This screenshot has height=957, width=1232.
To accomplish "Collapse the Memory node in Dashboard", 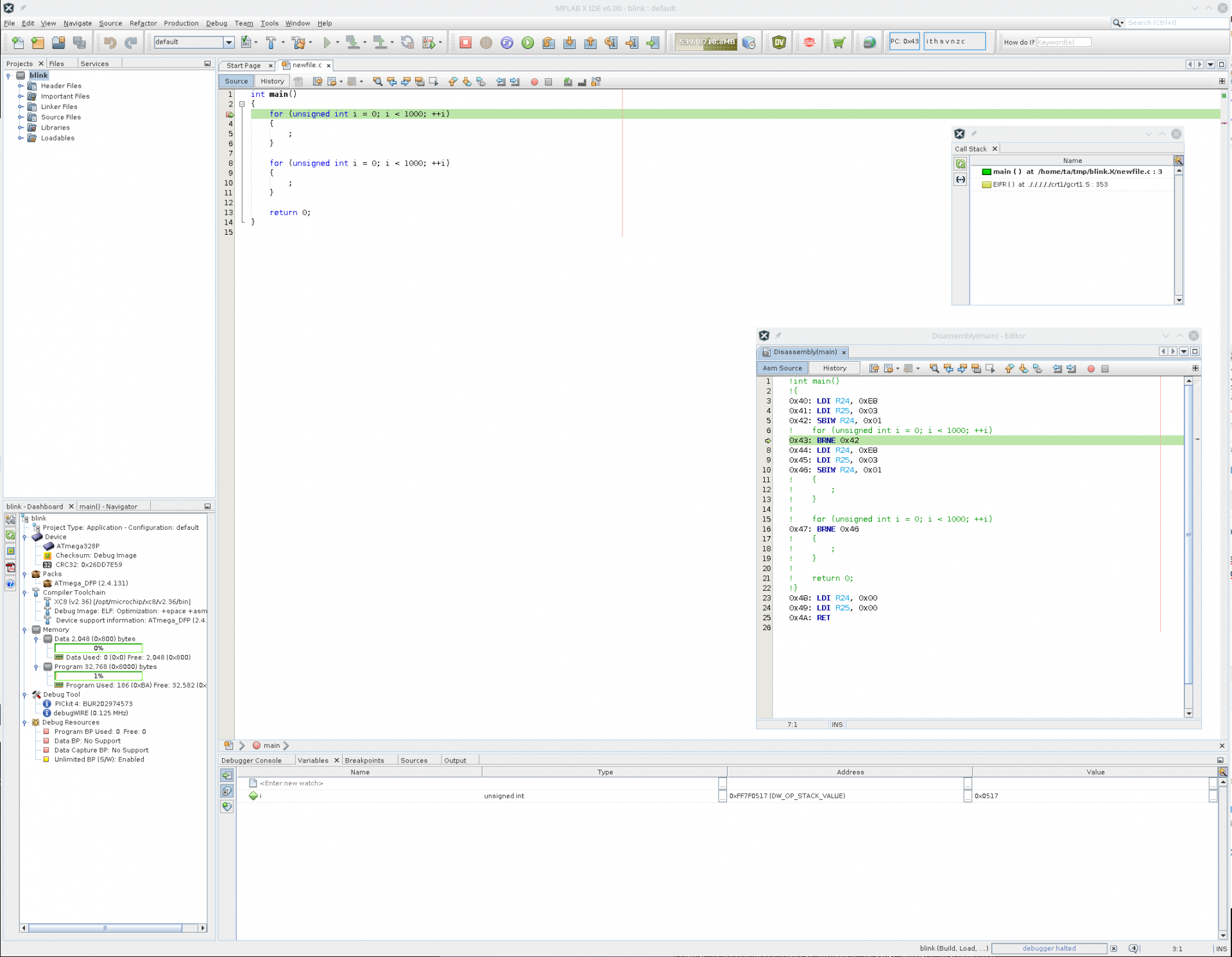I will [x=24, y=630].
